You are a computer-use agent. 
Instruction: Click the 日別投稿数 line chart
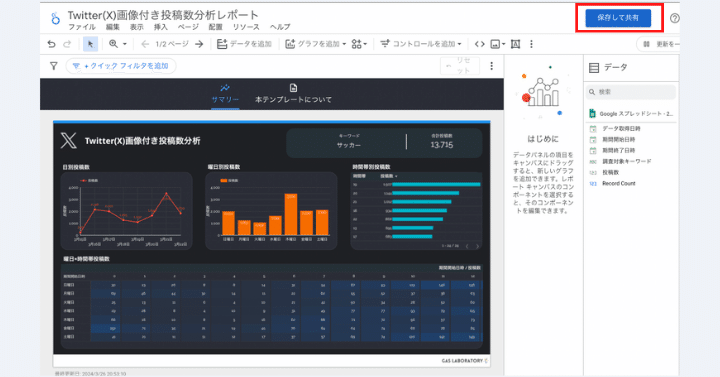pyautogui.click(x=127, y=211)
